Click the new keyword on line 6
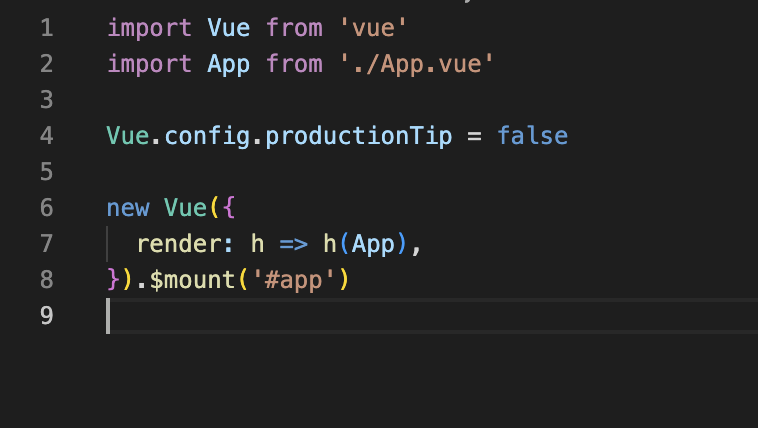The image size is (758, 428). (x=128, y=208)
